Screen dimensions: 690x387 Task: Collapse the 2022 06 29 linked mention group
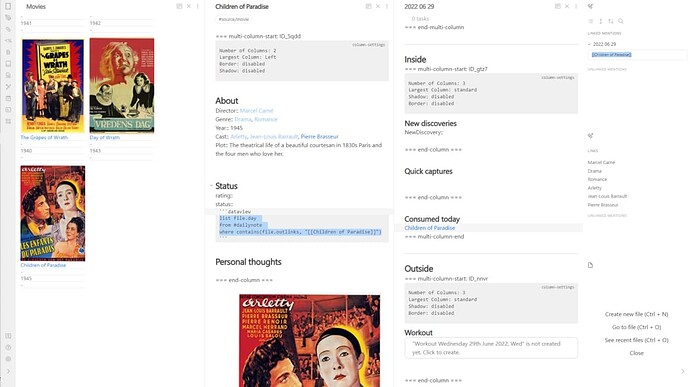click(x=589, y=44)
